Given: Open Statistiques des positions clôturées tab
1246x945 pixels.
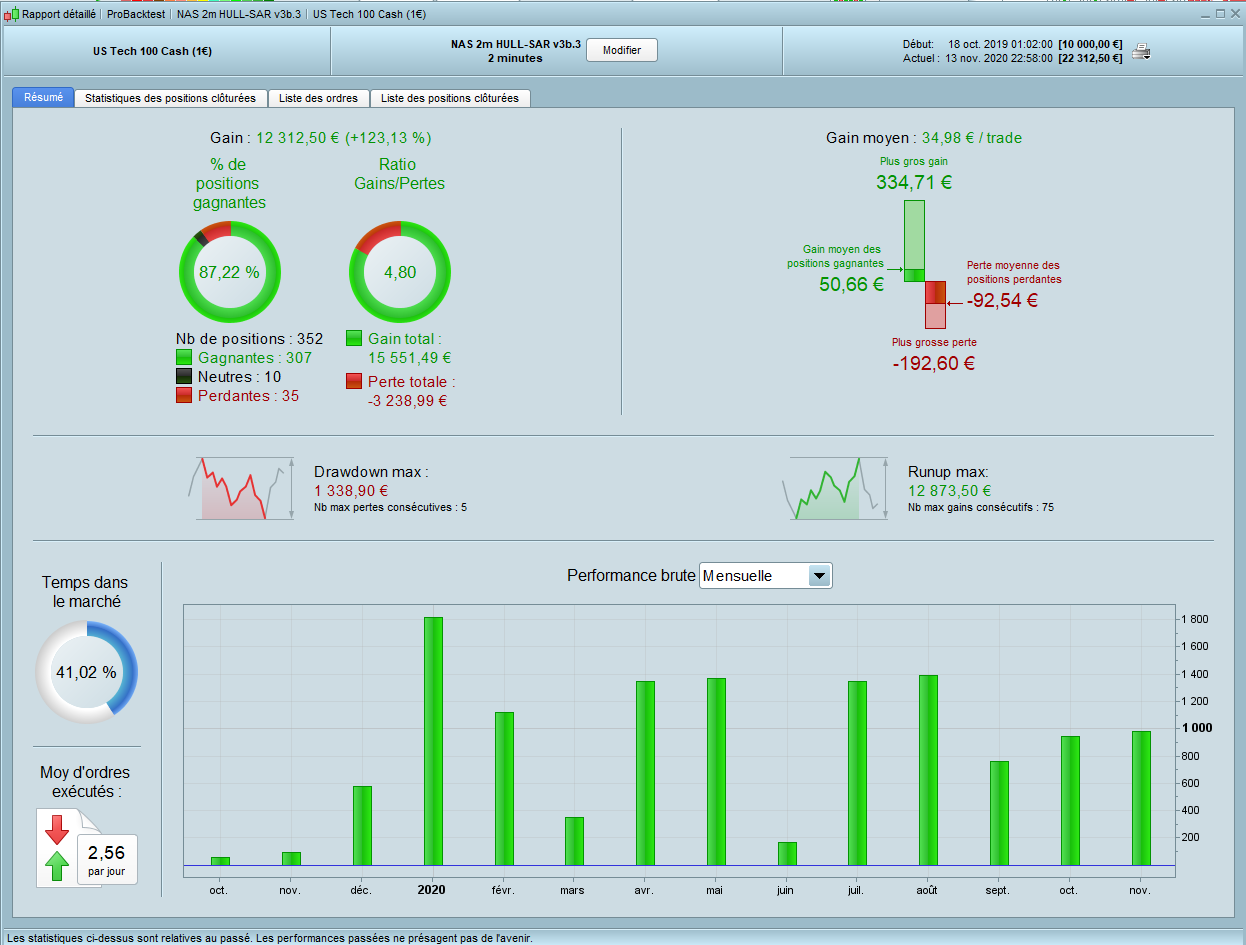Looking at the screenshot, I should tap(171, 98).
